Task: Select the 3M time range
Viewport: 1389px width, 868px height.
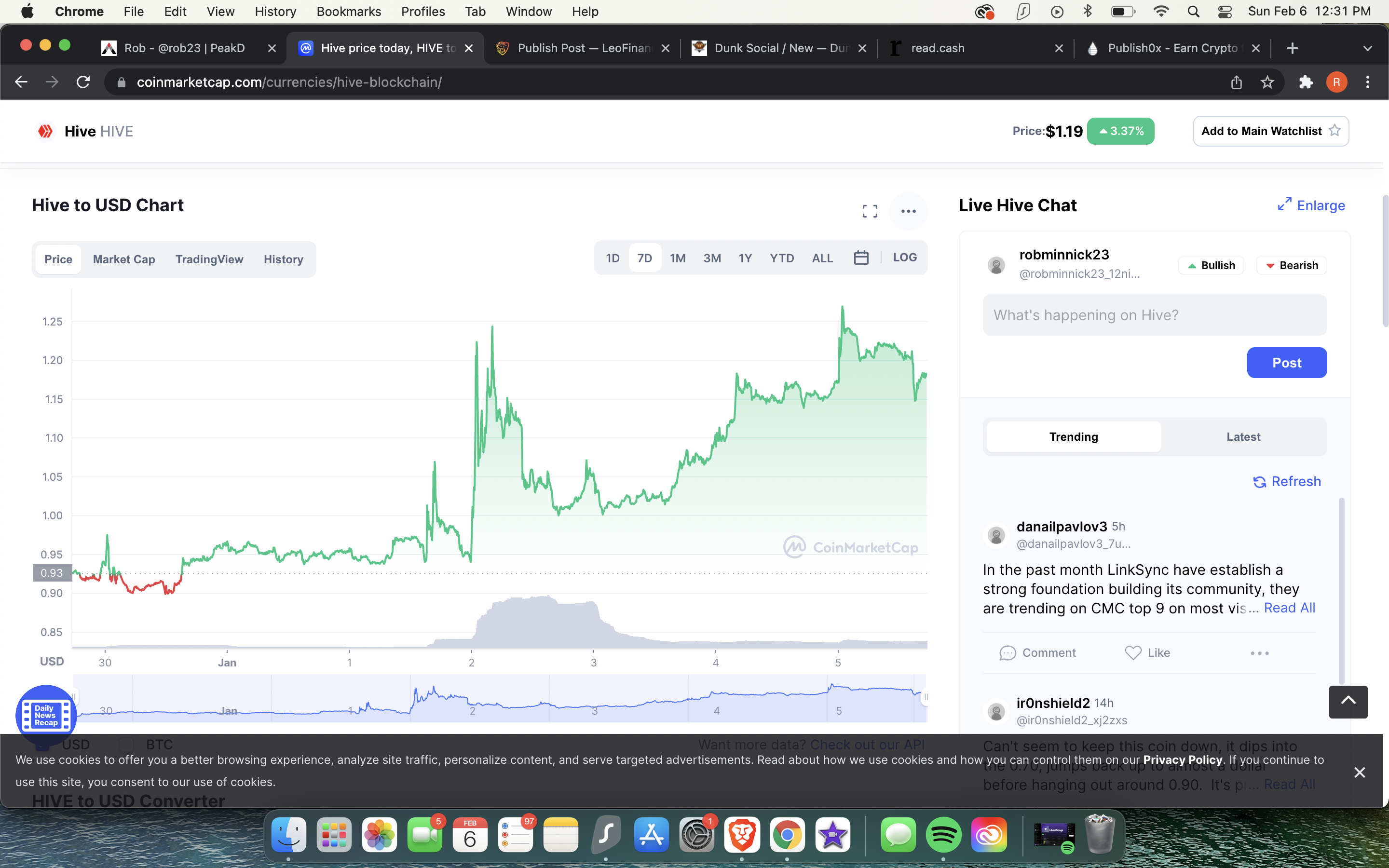Action: (712, 258)
